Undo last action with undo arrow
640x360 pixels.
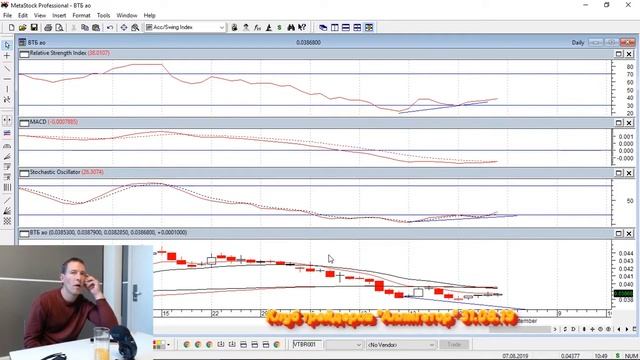pyautogui.click(x=110, y=27)
